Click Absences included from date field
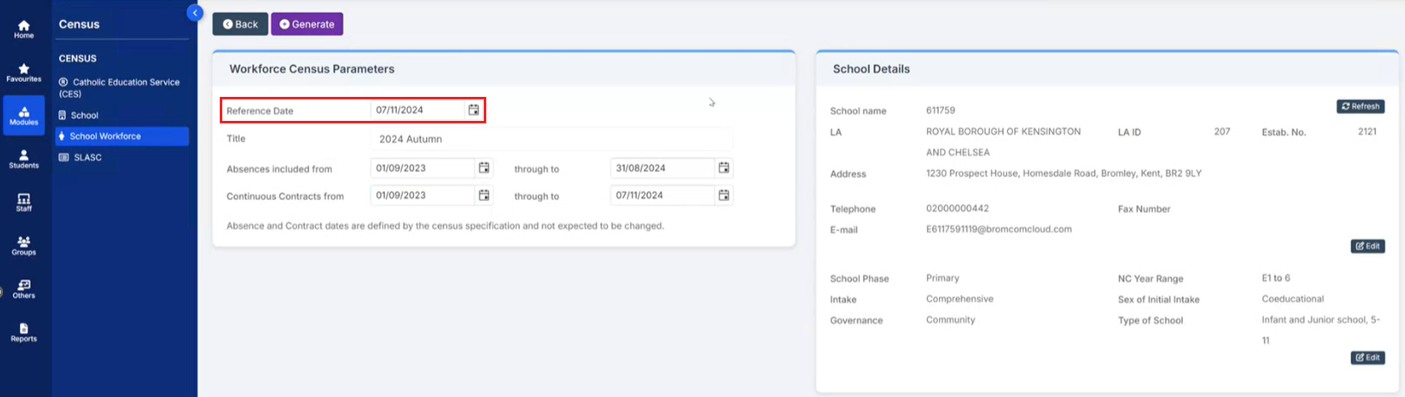 (422, 168)
